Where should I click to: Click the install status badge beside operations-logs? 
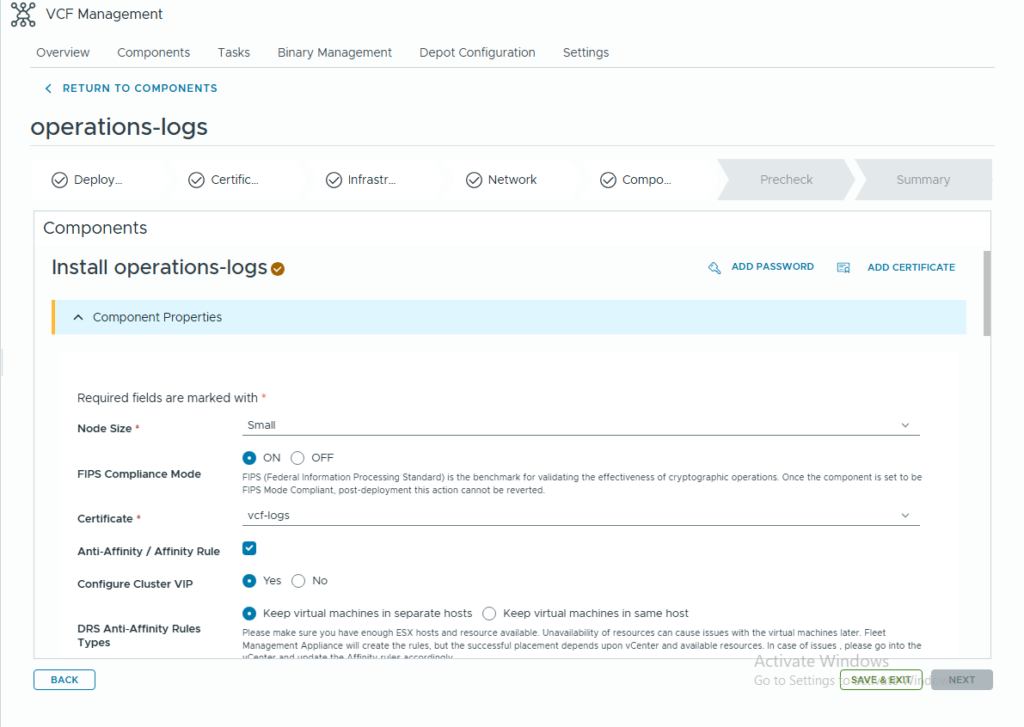pyautogui.click(x=278, y=269)
